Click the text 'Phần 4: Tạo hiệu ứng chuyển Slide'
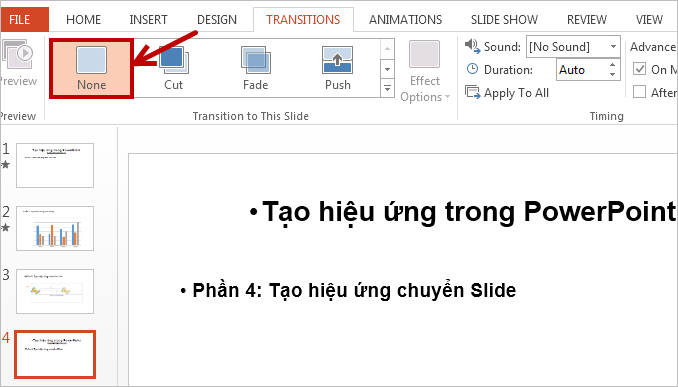The image size is (678, 387). click(x=354, y=290)
